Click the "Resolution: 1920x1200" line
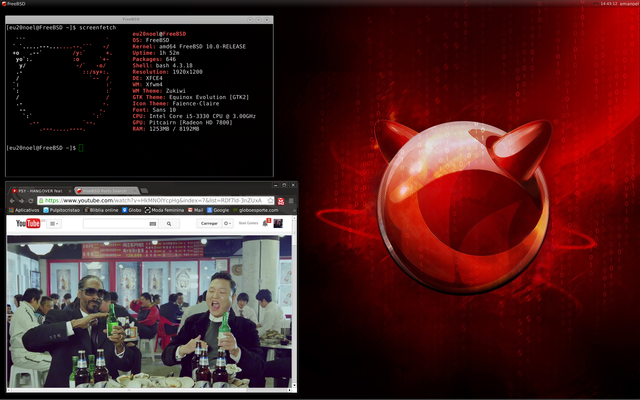 167,72
